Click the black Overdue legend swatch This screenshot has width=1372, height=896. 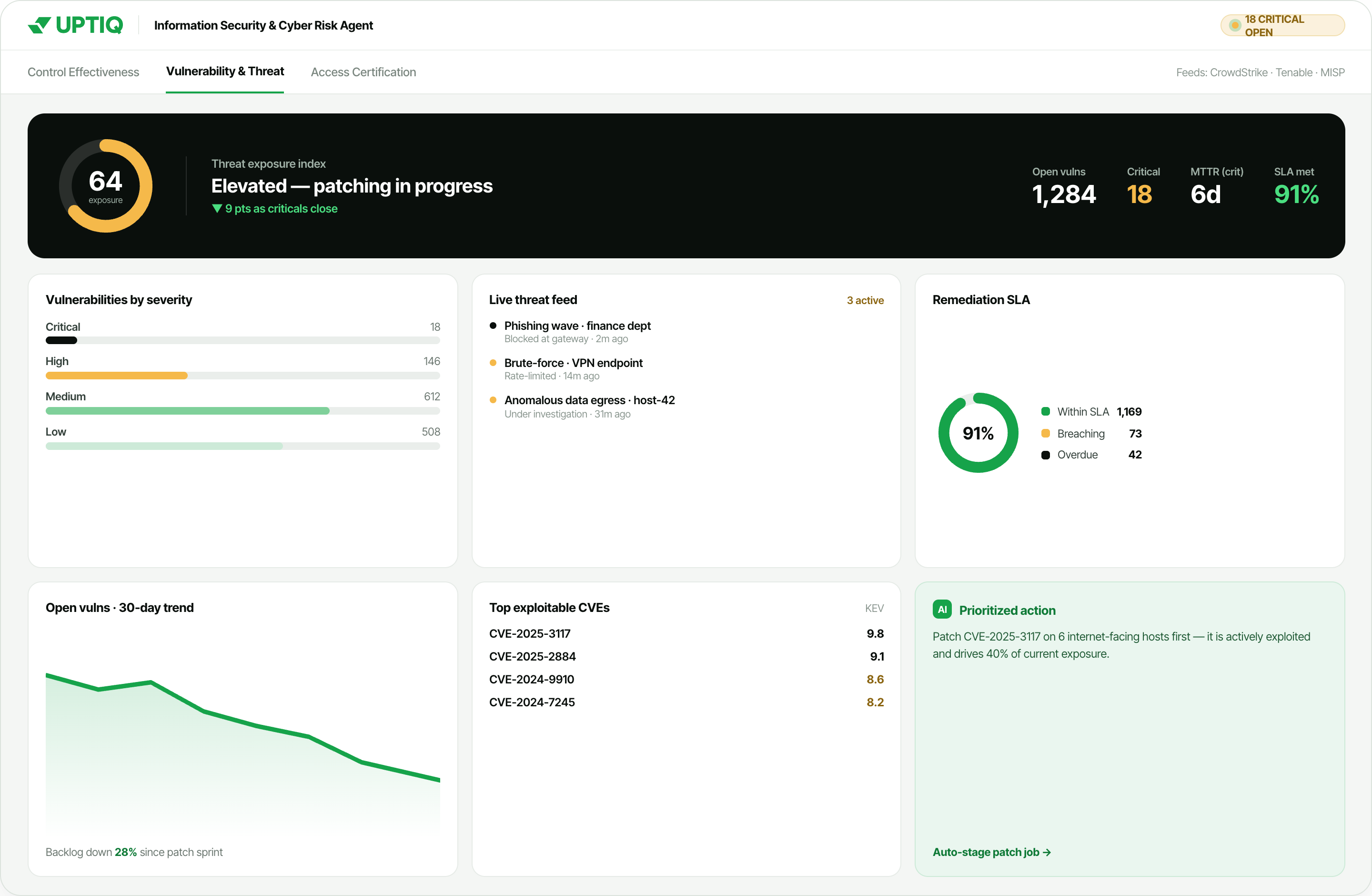1045,455
